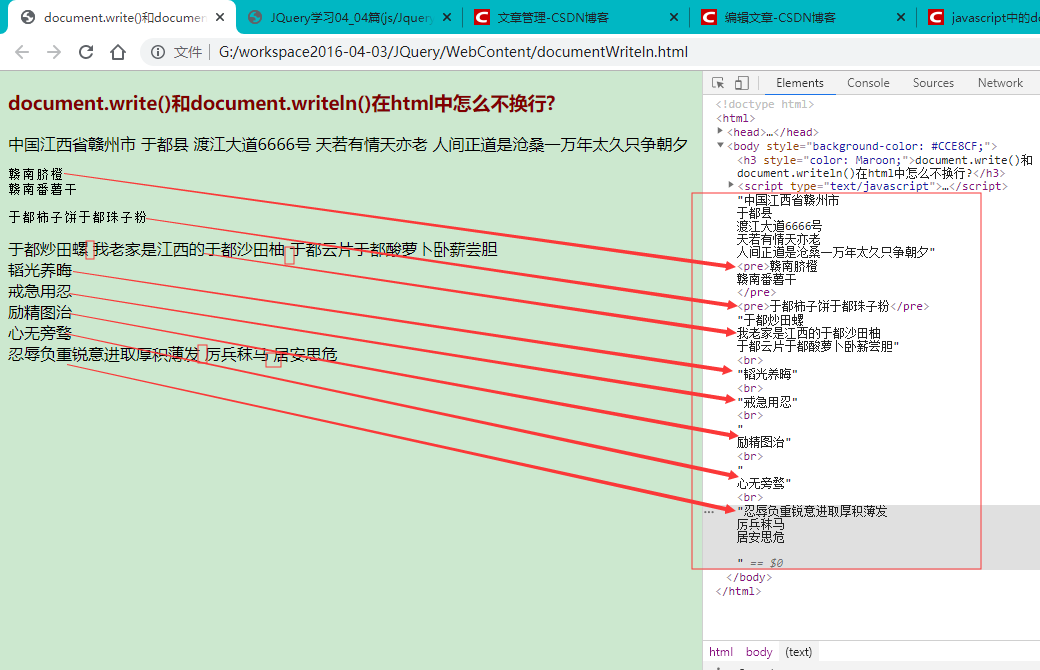Screen dimensions: 1040x670
Task: Click the page text line starting 于都炒田螺
Action: click(x=253, y=249)
